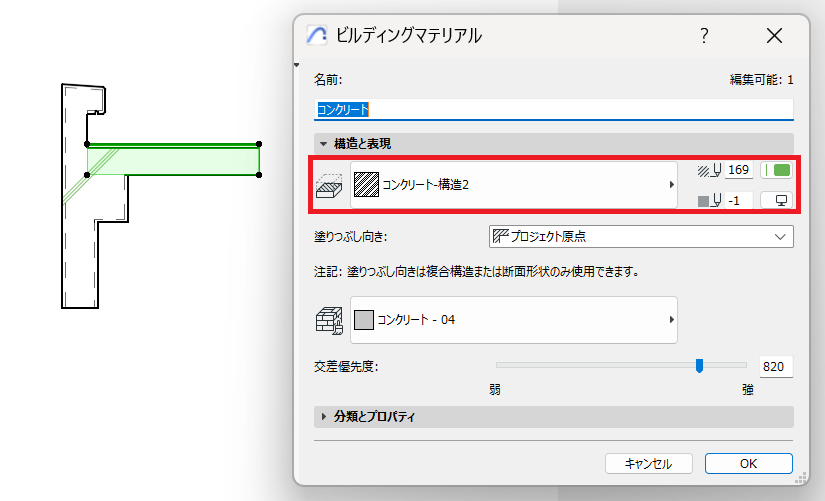Image resolution: width=825 pixels, height=501 pixels.
Task: Toggle the window background pen monitor button
Action: [x=777, y=200]
